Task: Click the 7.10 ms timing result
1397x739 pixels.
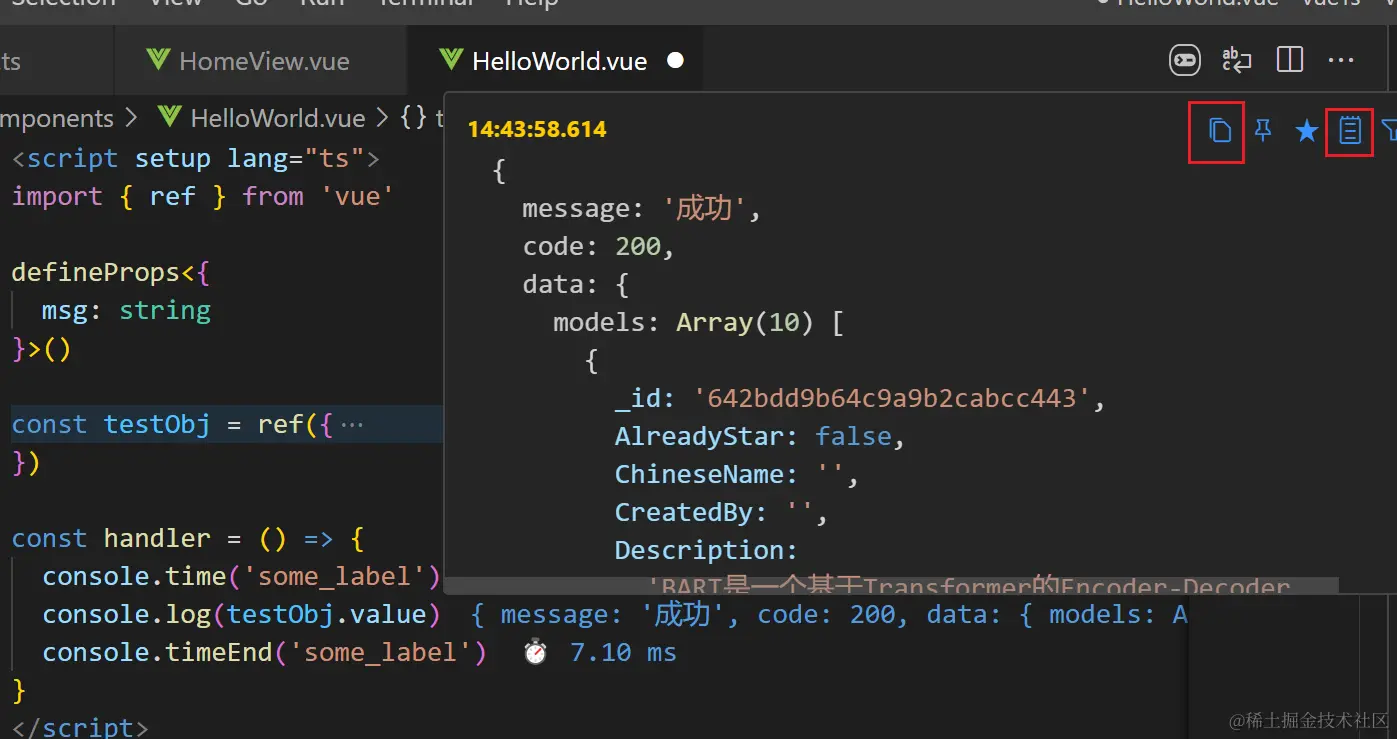Action: coord(623,653)
